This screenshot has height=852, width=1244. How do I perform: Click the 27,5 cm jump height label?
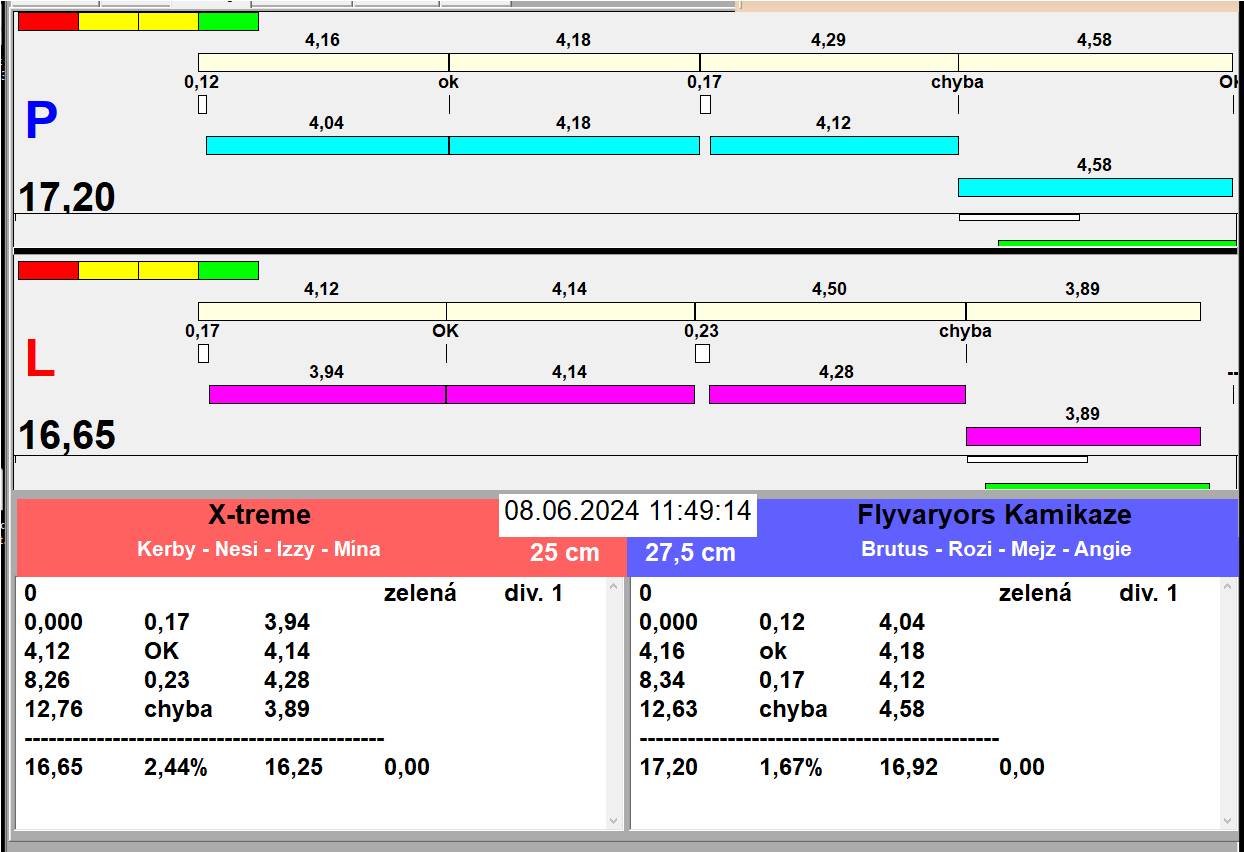click(690, 552)
